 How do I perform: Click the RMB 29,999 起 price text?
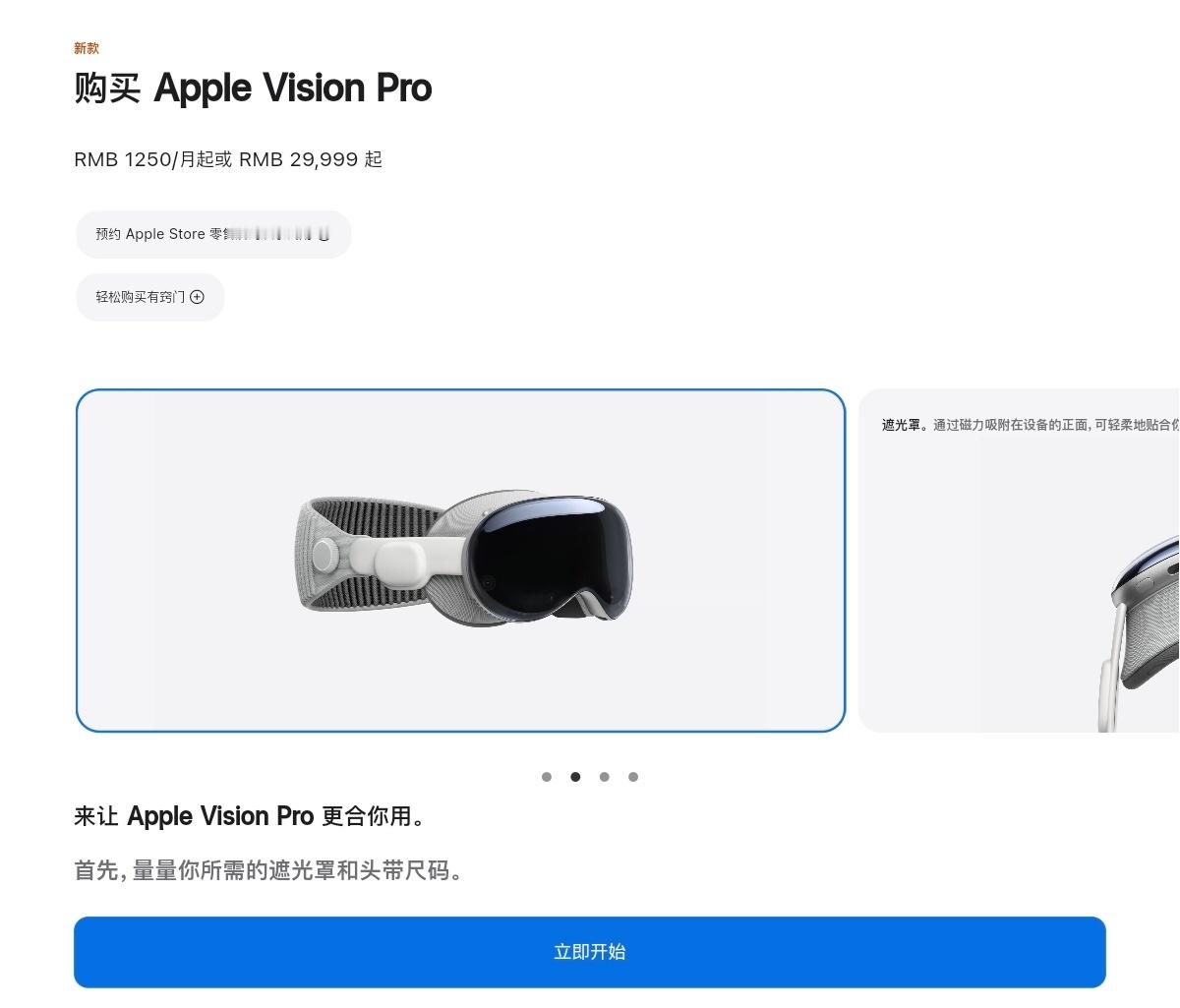tap(311, 159)
